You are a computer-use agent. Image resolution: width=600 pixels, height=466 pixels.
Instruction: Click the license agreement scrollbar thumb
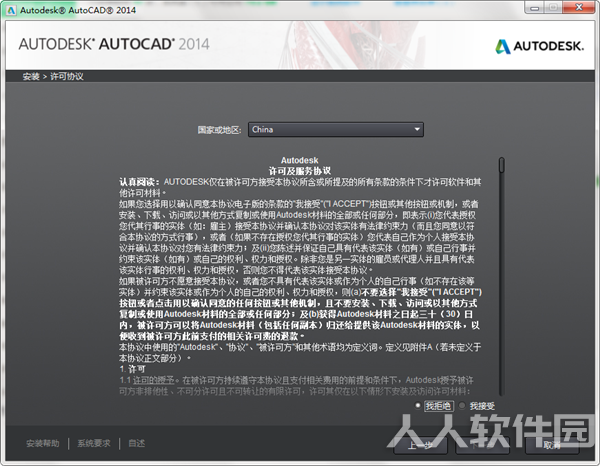[x=502, y=165]
